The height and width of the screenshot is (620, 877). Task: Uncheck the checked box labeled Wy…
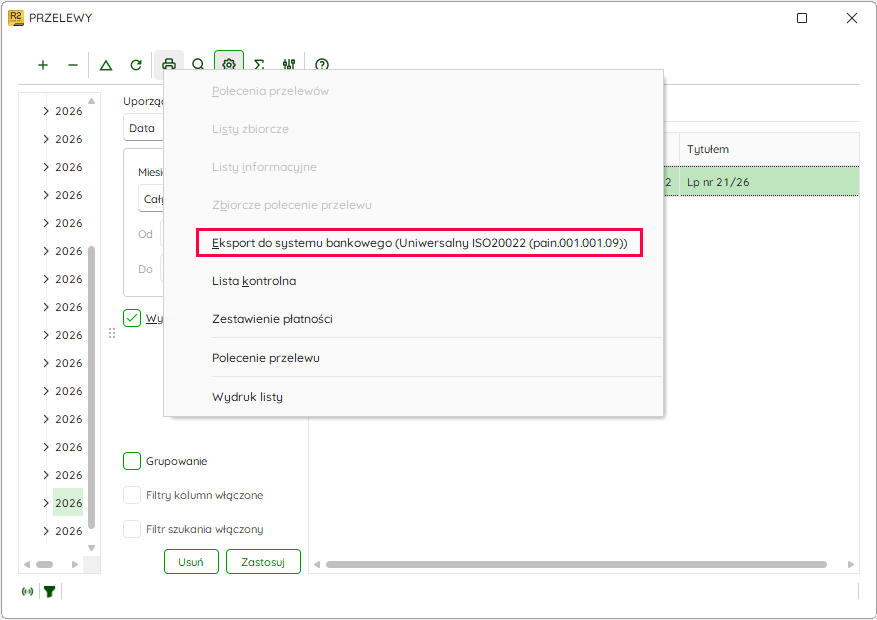(x=132, y=318)
